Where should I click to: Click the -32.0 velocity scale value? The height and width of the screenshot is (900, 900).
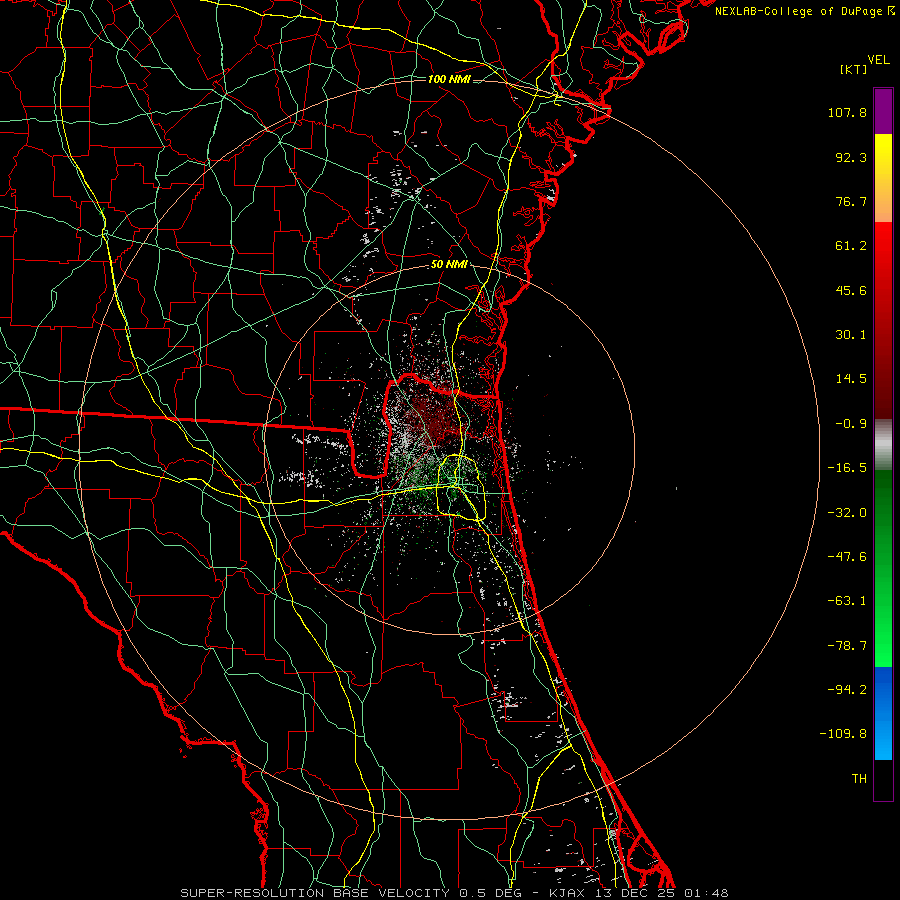point(847,513)
